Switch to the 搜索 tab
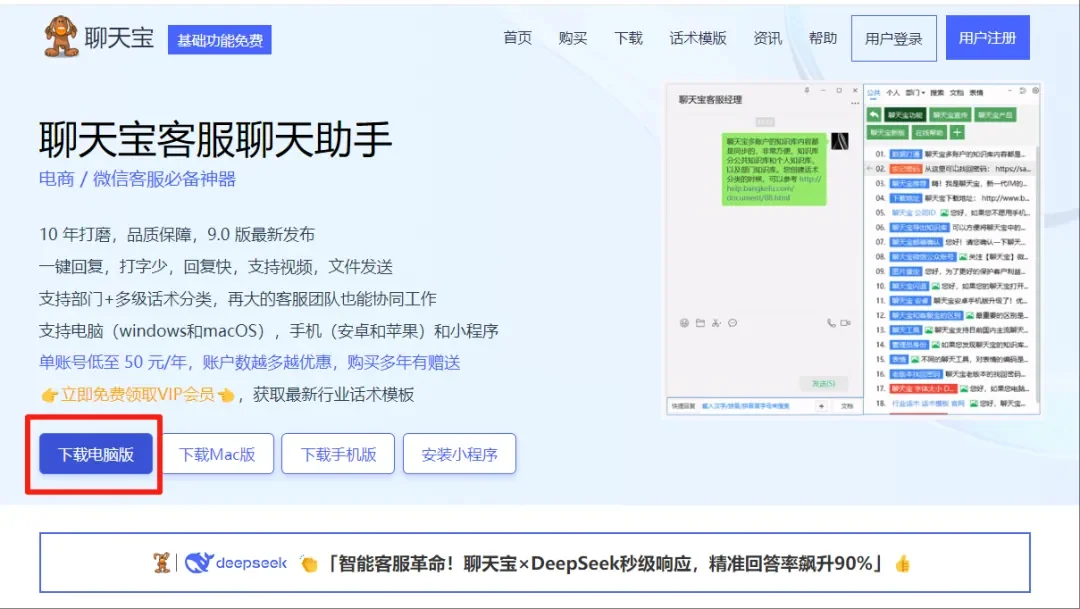This screenshot has height=609, width=1080. click(937, 92)
